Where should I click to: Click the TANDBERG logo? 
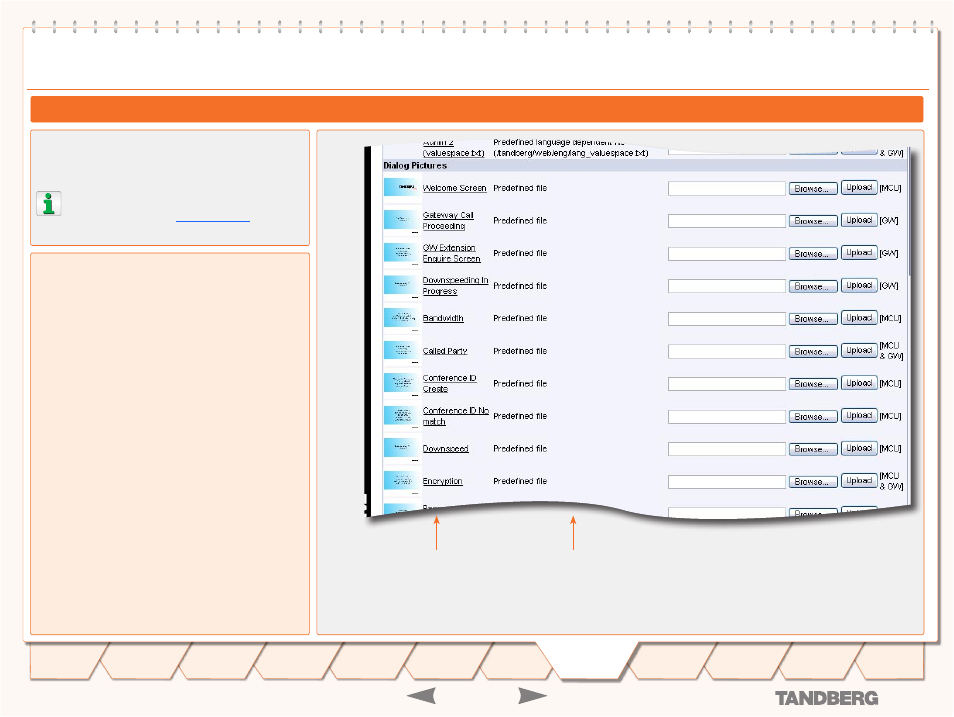point(825,698)
